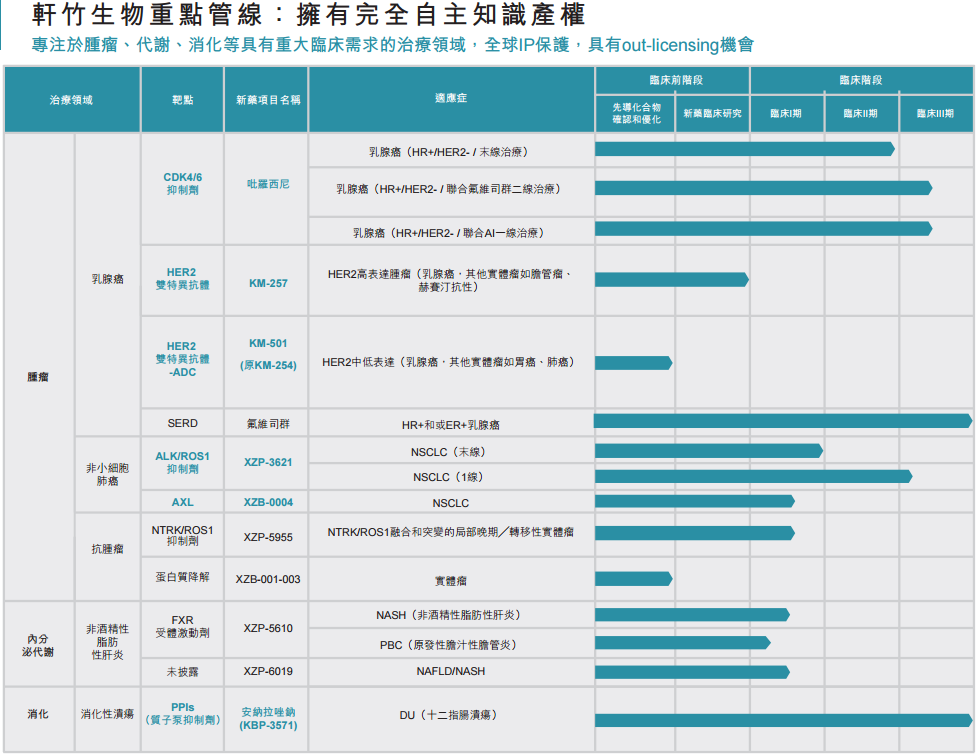Image resolution: width=977 pixels, height=754 pixels.
Task: Click the subtitle mentioning out-licensing機會
Action: click(393, 45)
